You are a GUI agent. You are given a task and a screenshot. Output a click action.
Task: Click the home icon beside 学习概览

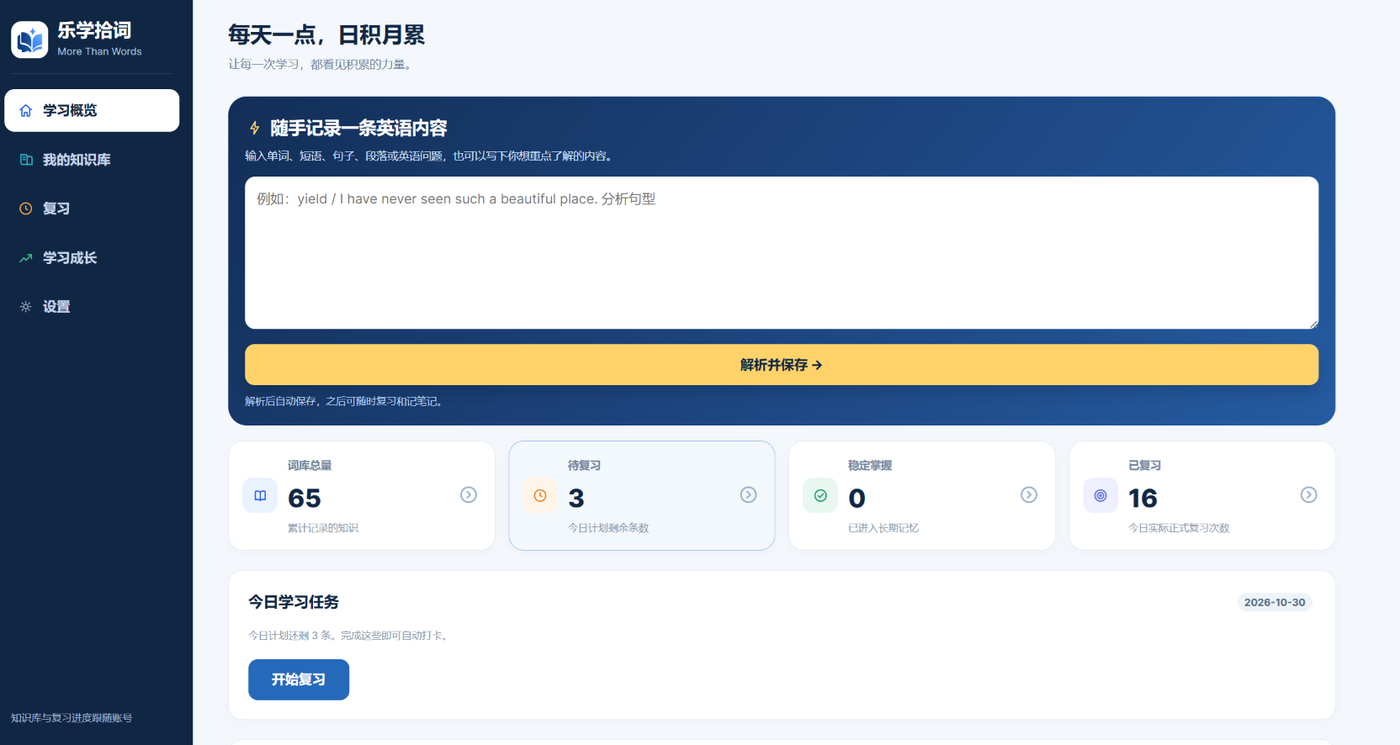point(26,110)
